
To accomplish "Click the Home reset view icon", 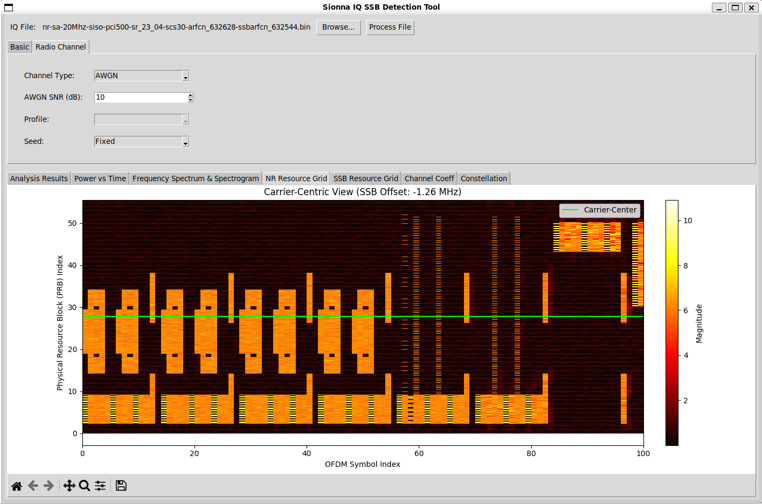I will [16, 486].
